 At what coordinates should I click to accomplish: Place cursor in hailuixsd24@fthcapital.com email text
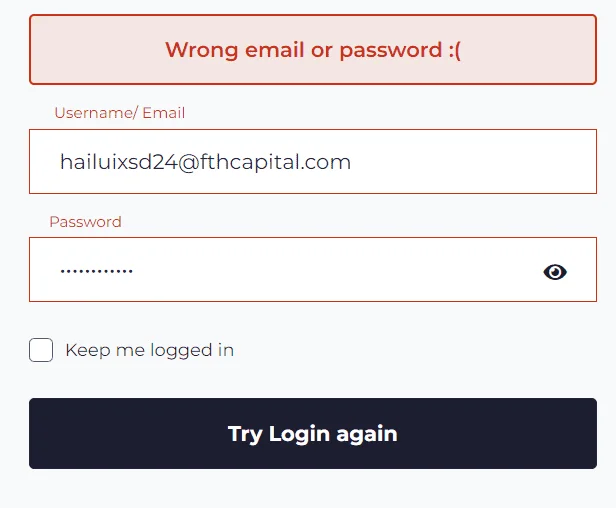[x=205, y=162]
